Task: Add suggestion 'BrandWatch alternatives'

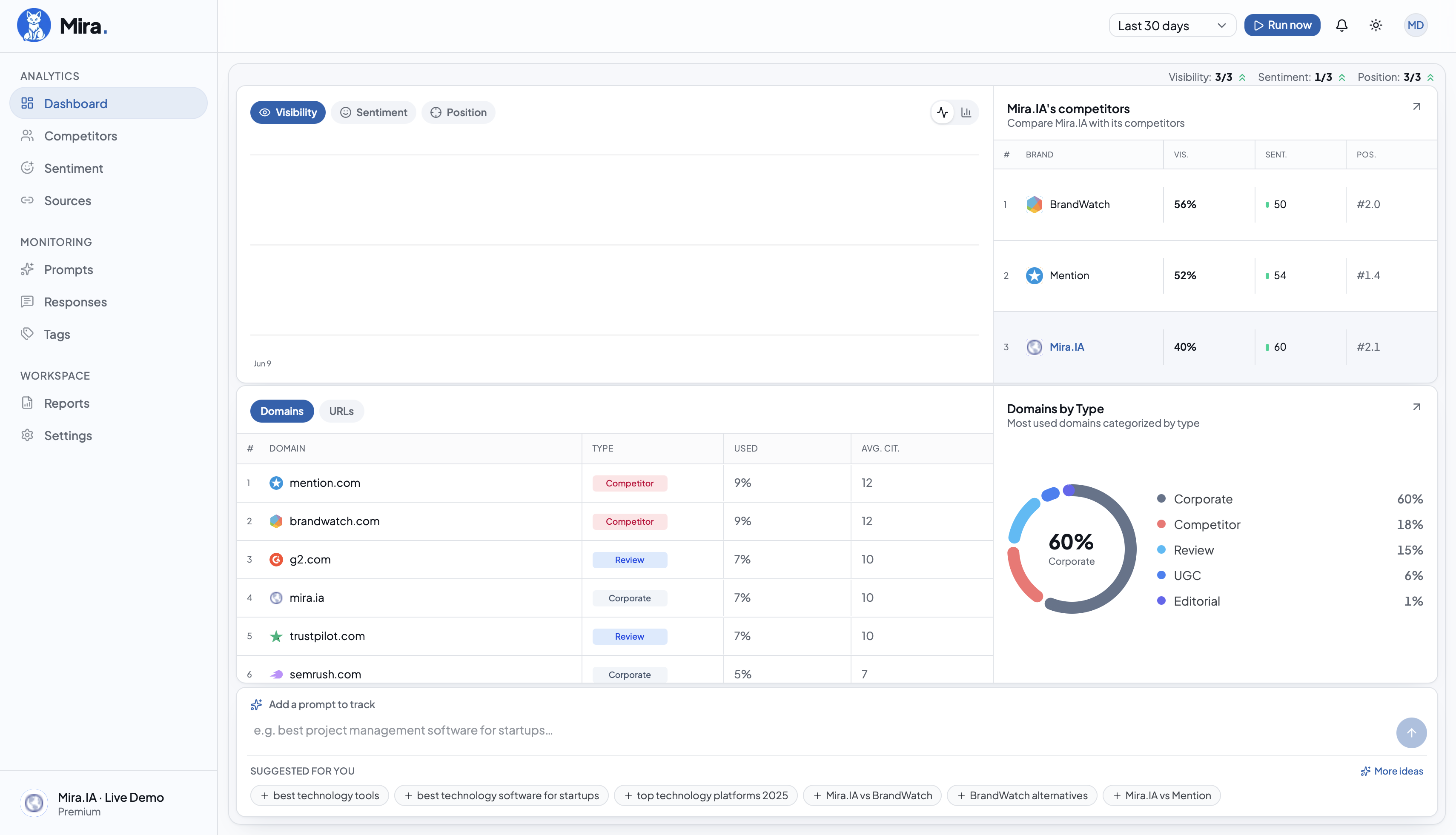Action: tap(1022, 795)
